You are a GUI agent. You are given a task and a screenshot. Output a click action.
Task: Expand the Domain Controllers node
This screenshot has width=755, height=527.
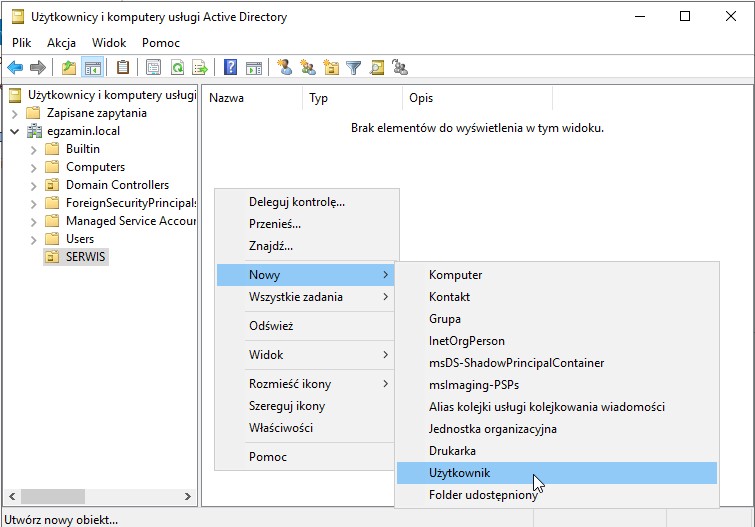[33, 185]
